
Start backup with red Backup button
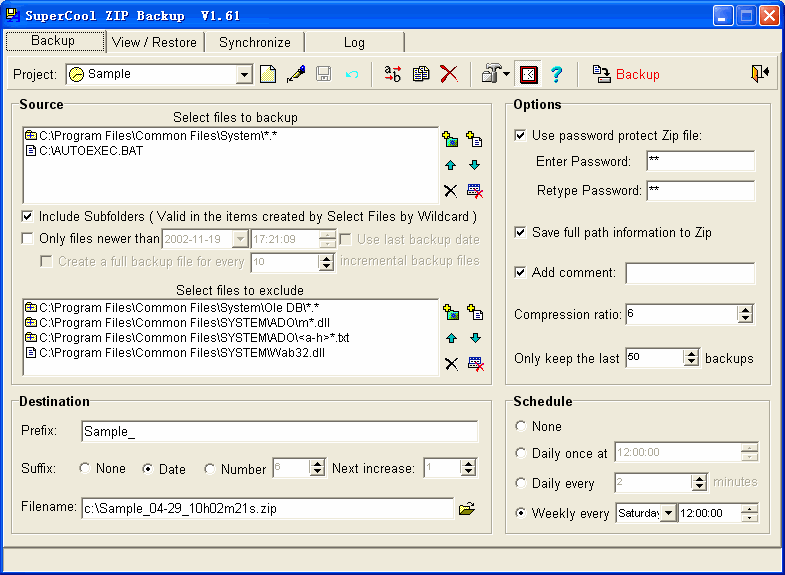pyautogui.click(x=626, y=74)
